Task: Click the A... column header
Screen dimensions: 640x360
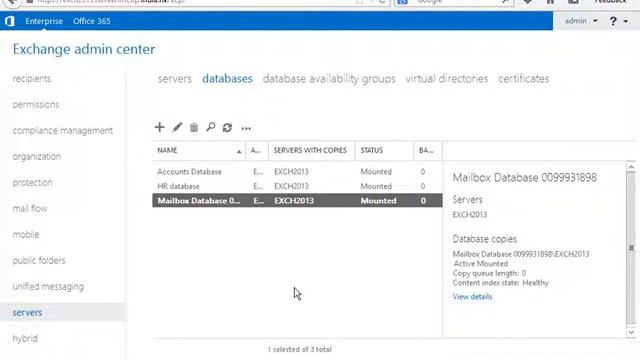Action: tap(257, 151)
